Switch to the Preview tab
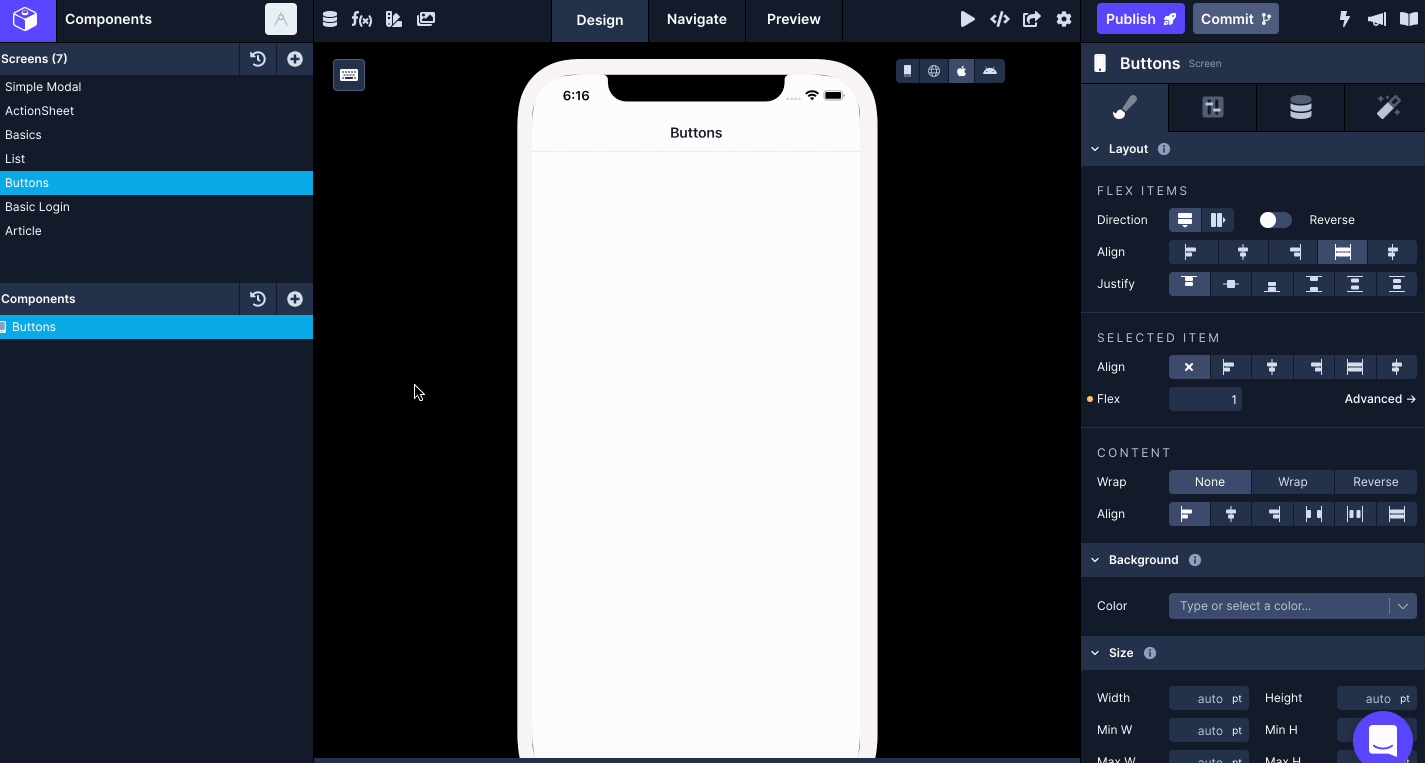This screenshot has width=1425, height=763. pos(794,19)
